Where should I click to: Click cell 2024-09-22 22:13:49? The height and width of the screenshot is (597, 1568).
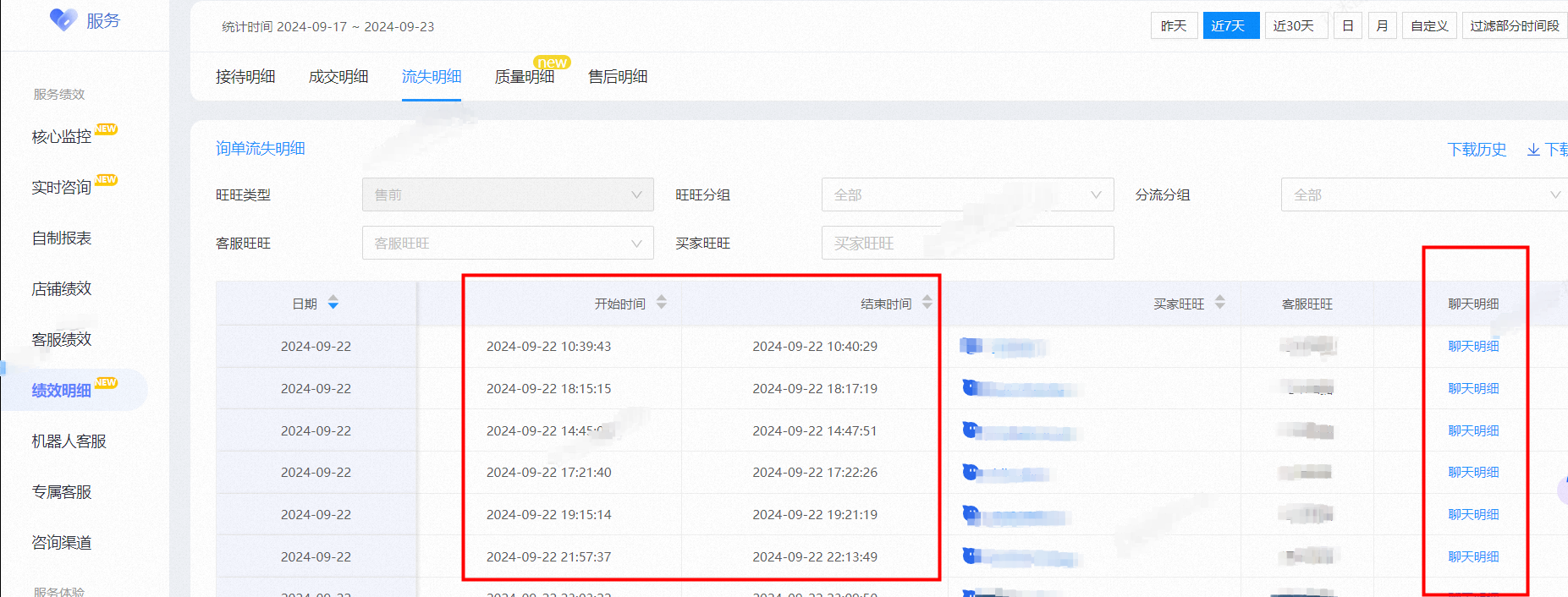[815, 556]
